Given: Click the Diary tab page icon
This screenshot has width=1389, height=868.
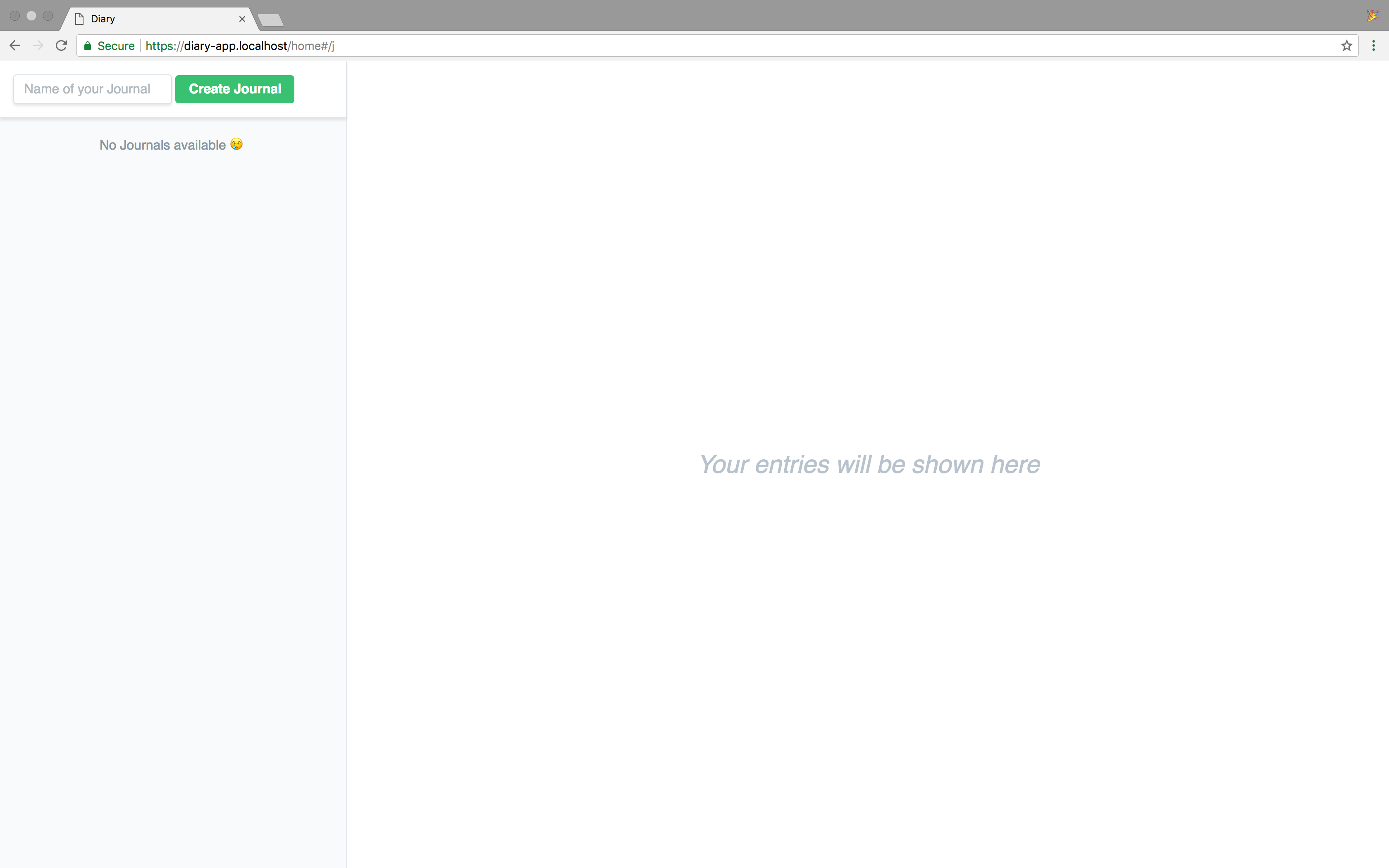Looking at the screenshot, I should pyautogui.click(x=80, y=19).
